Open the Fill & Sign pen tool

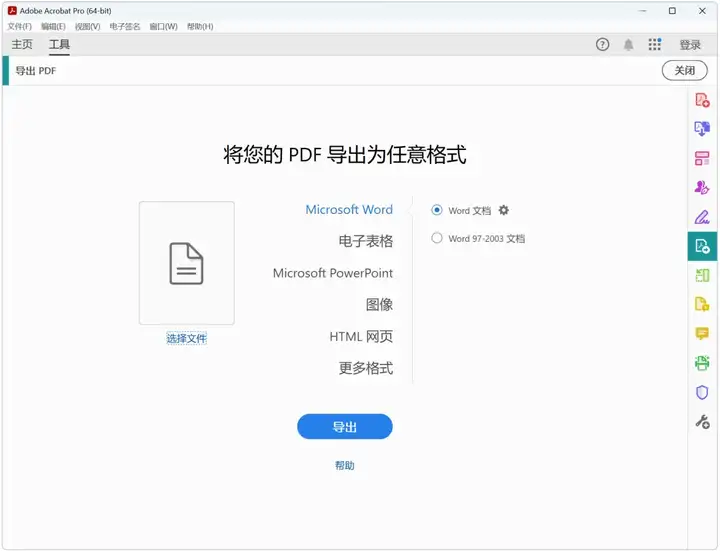(702, 217)
